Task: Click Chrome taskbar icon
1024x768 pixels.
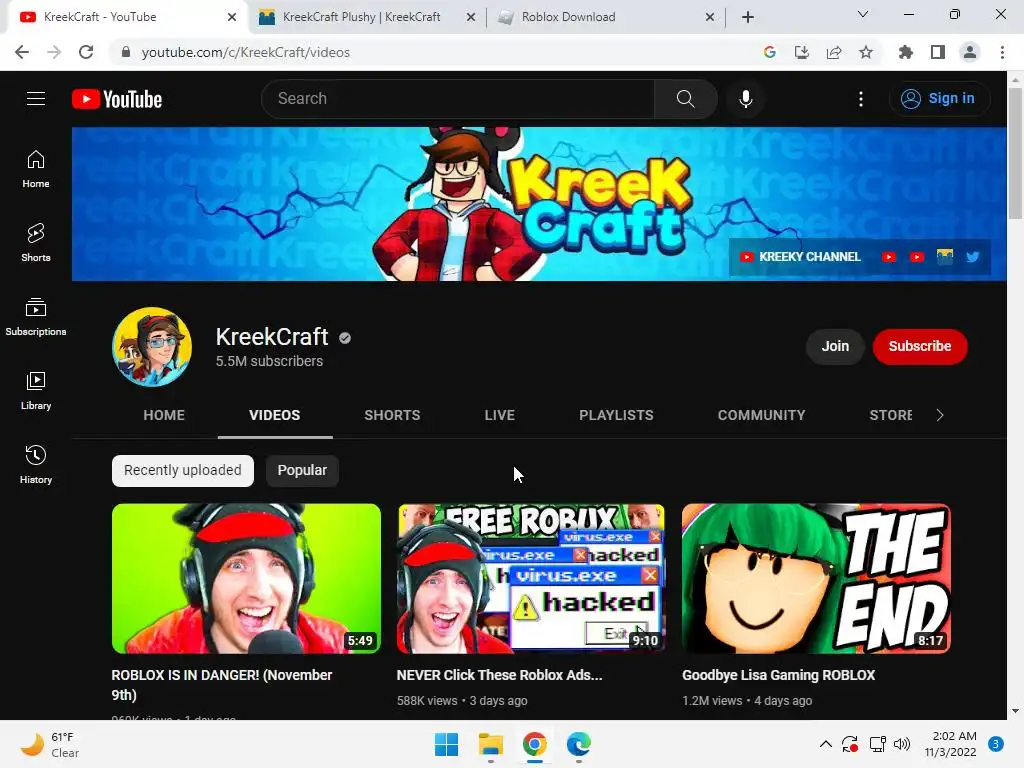Action: [x=535, y=744]
